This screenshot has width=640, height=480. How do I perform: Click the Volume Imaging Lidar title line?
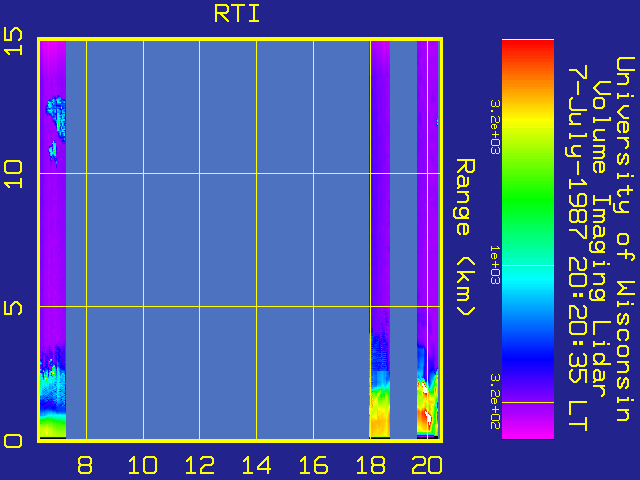pos(602,239)
